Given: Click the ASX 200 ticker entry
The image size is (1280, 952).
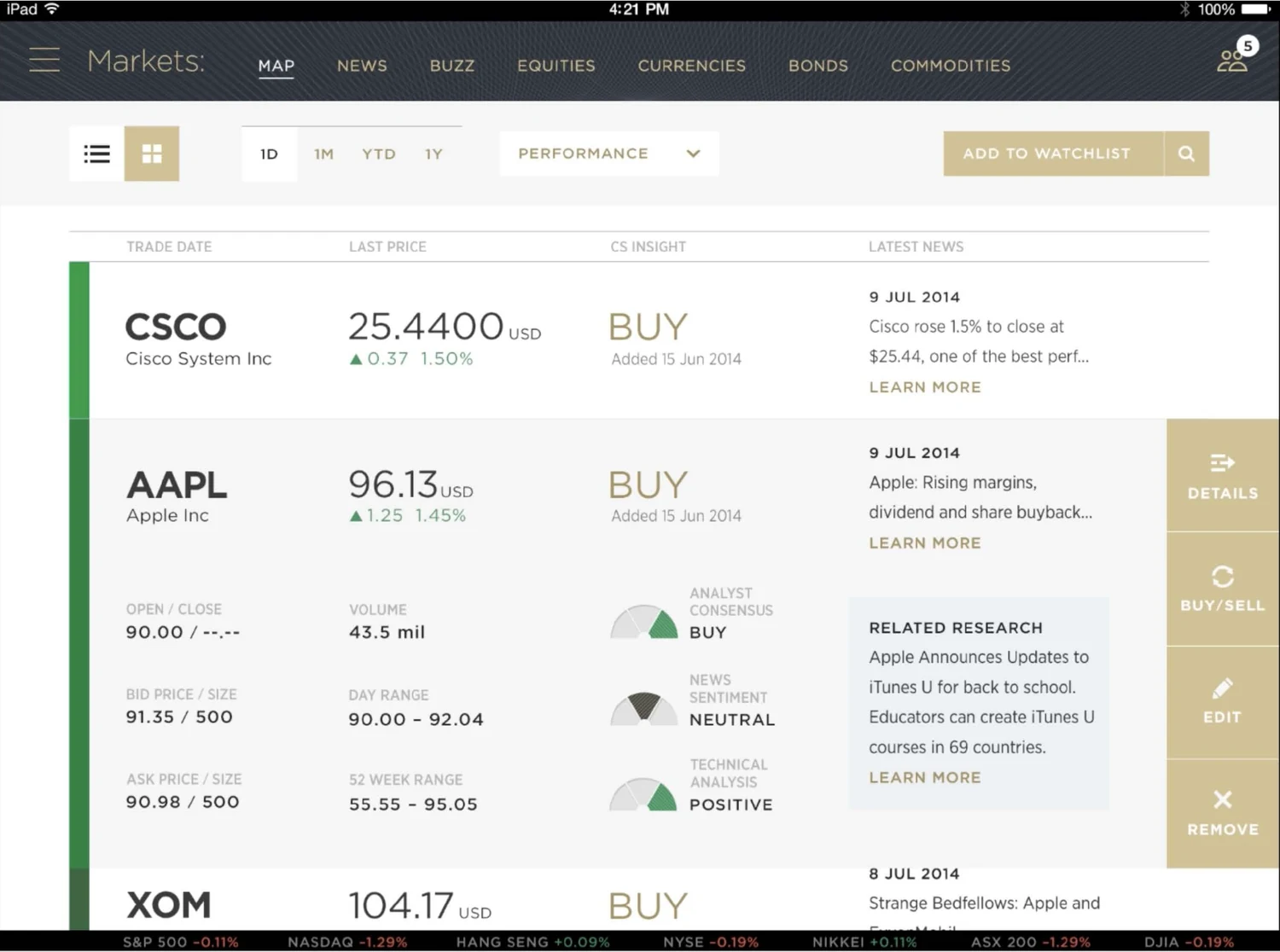Looking at the screenshot, I should 1031,943.
